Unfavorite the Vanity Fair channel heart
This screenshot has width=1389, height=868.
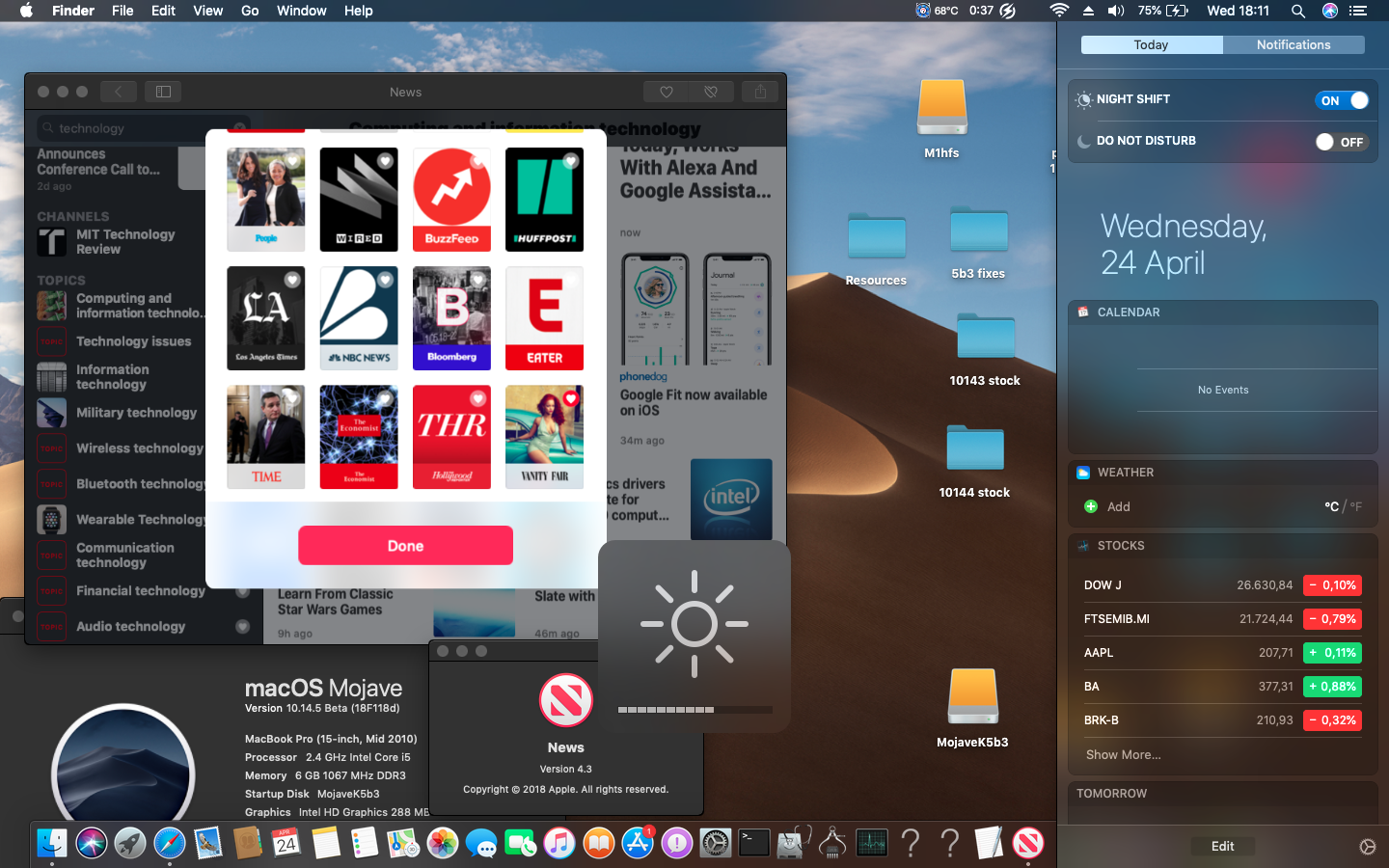[570, 398]
